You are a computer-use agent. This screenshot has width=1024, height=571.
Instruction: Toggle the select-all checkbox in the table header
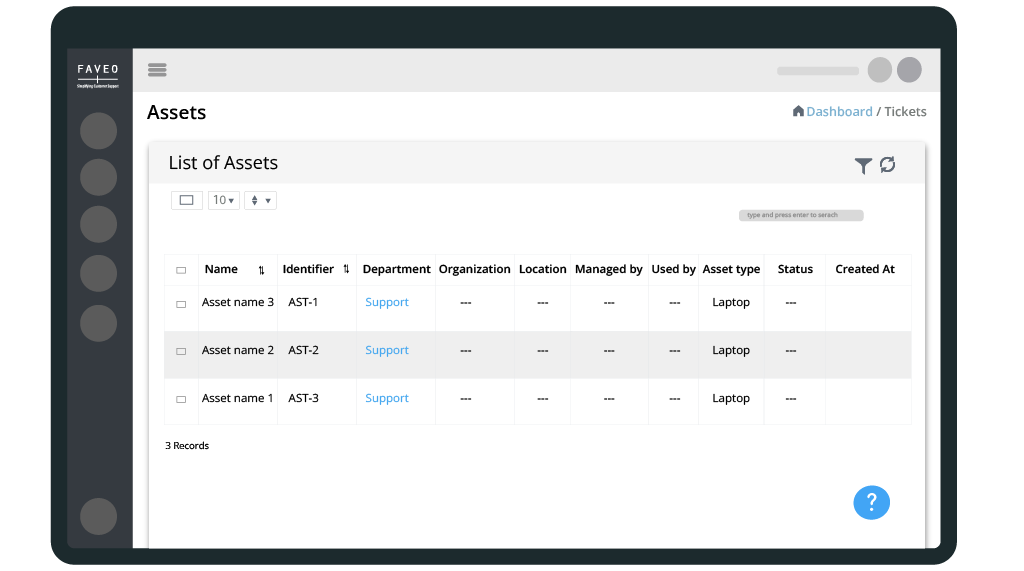click(181, 270)
